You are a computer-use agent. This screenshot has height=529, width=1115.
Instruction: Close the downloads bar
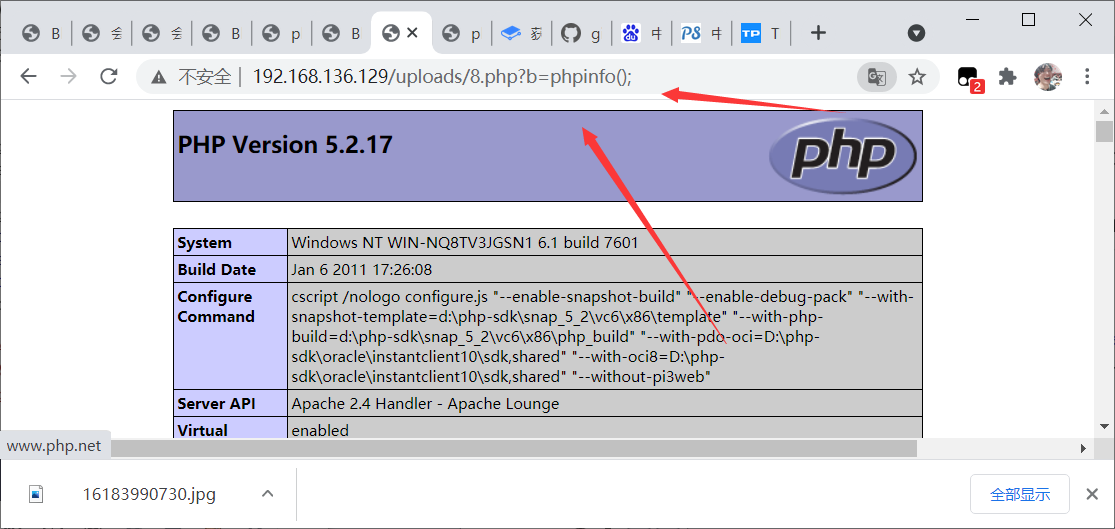coord(1092,494)
